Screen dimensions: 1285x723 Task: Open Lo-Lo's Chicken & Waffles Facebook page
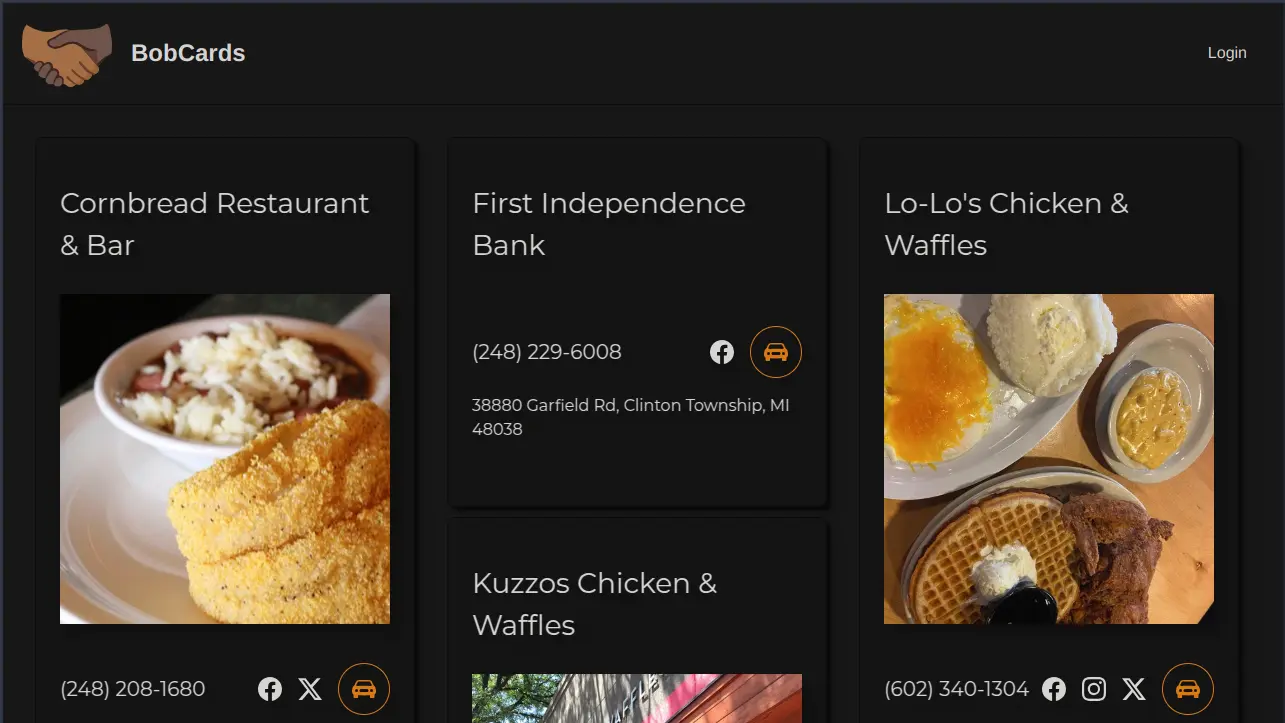coord(1054,689)
